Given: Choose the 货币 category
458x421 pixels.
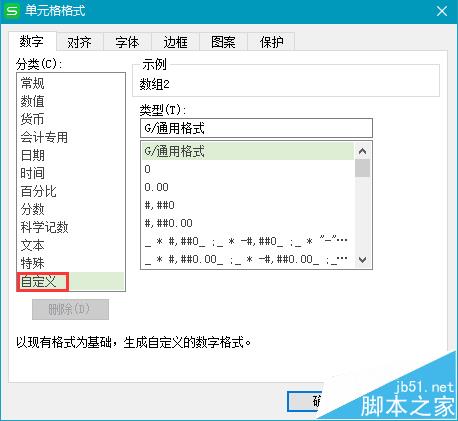Looking at the screenshot, I should click(x=71, y=119).
